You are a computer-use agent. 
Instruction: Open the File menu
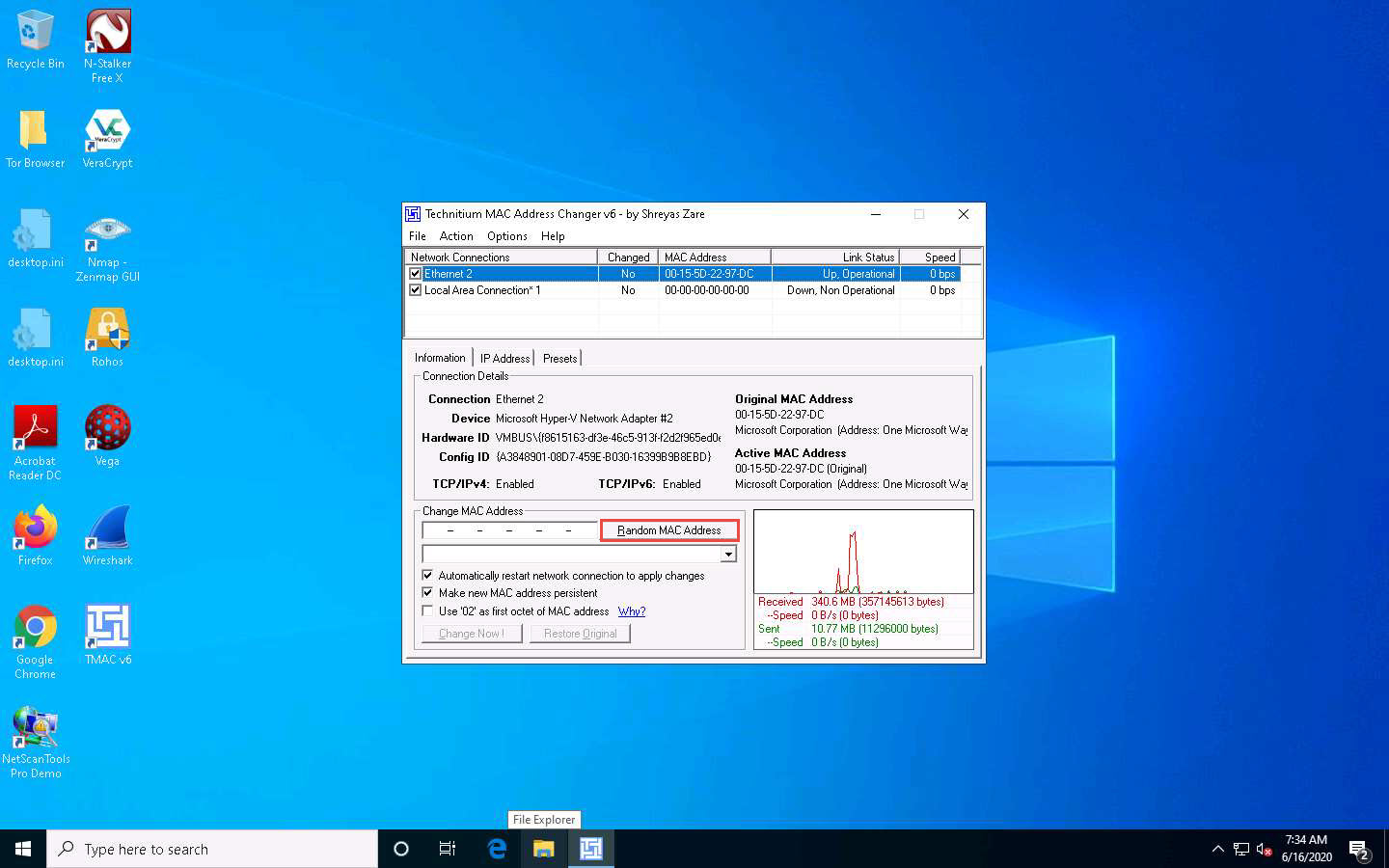pos(418,236)
